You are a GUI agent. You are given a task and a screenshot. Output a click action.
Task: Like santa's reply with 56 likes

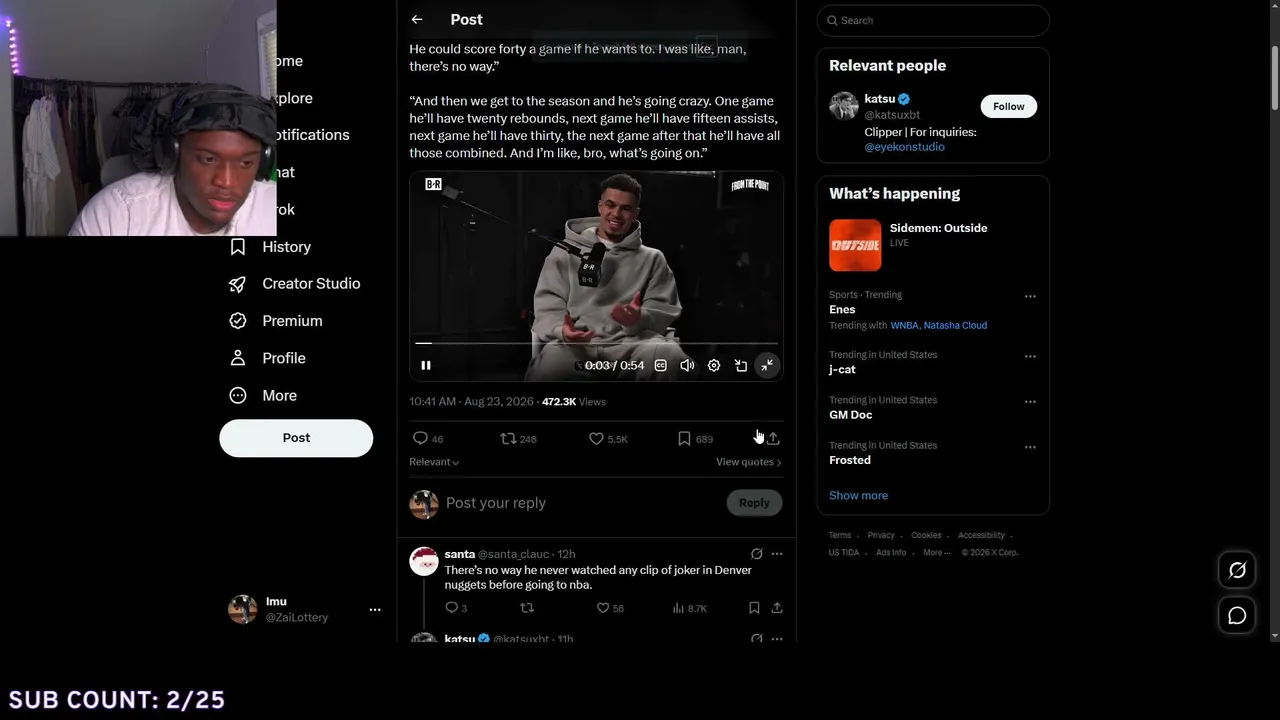click(610, 608)
